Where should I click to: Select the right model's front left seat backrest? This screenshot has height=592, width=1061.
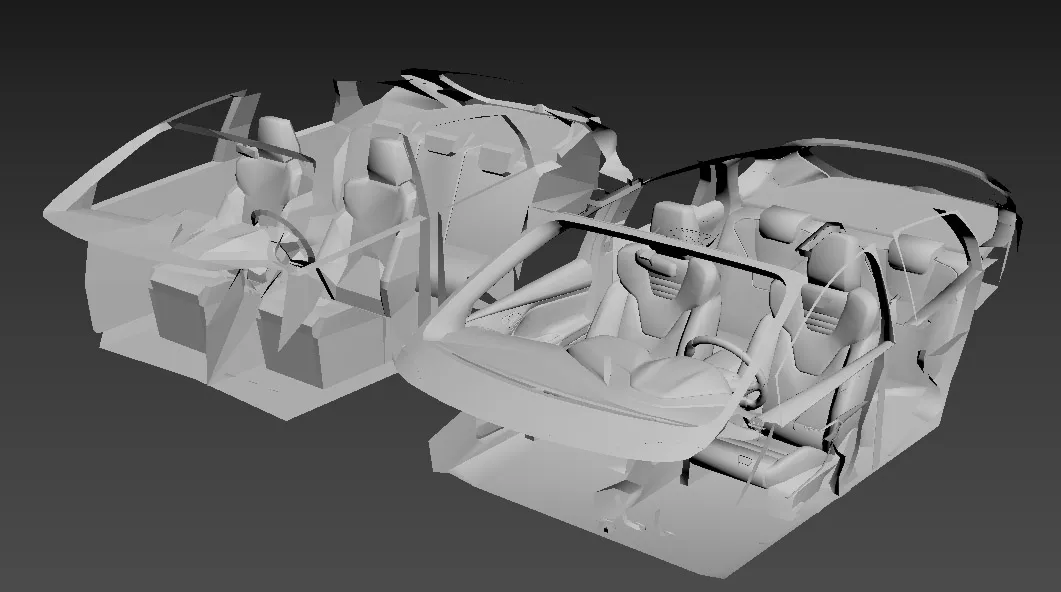click(656, 294)
